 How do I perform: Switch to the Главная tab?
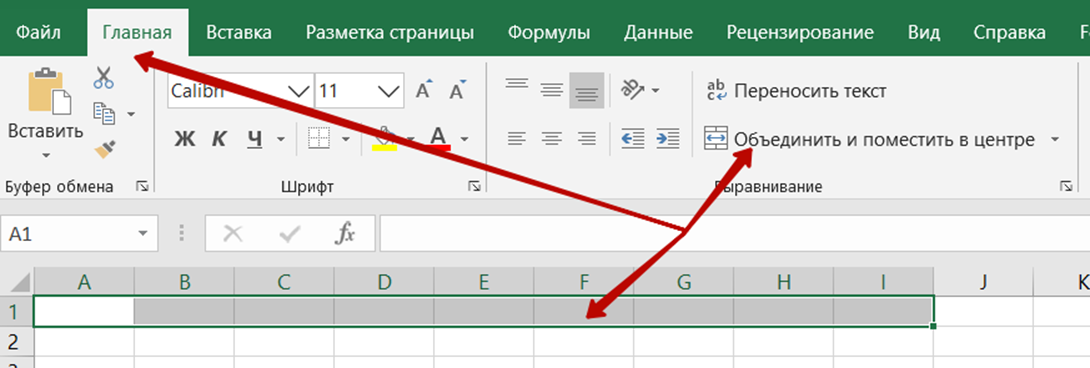tap(137, 33)
